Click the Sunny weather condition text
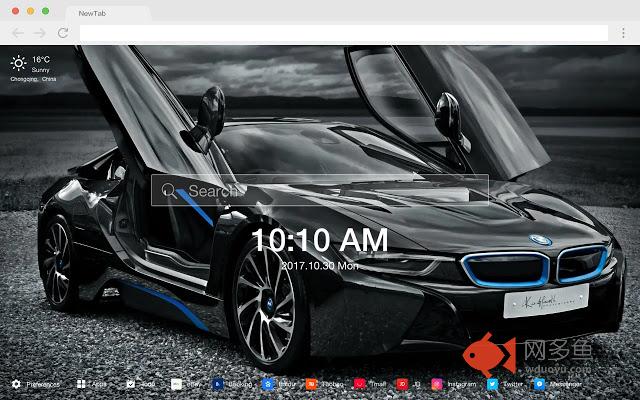 [40, 70]
